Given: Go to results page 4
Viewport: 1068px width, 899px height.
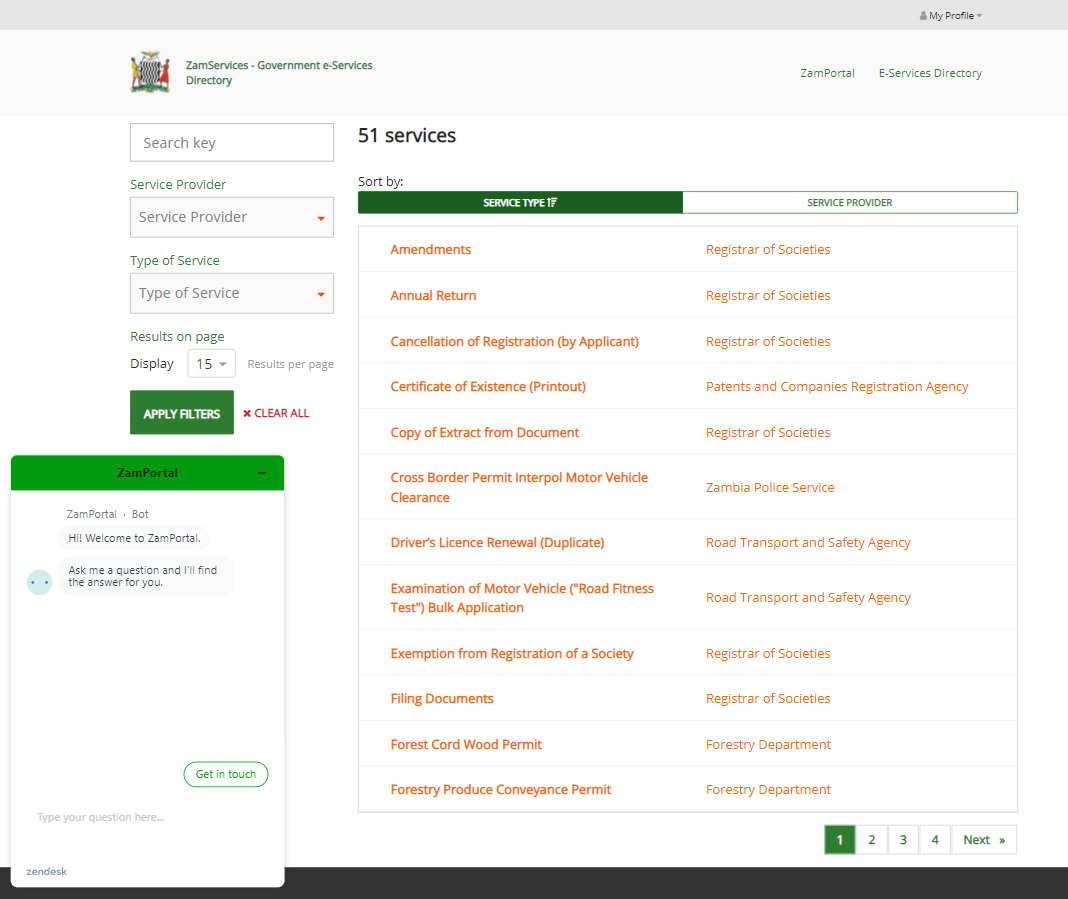Looking at the screenshot, I should (935, 840).
